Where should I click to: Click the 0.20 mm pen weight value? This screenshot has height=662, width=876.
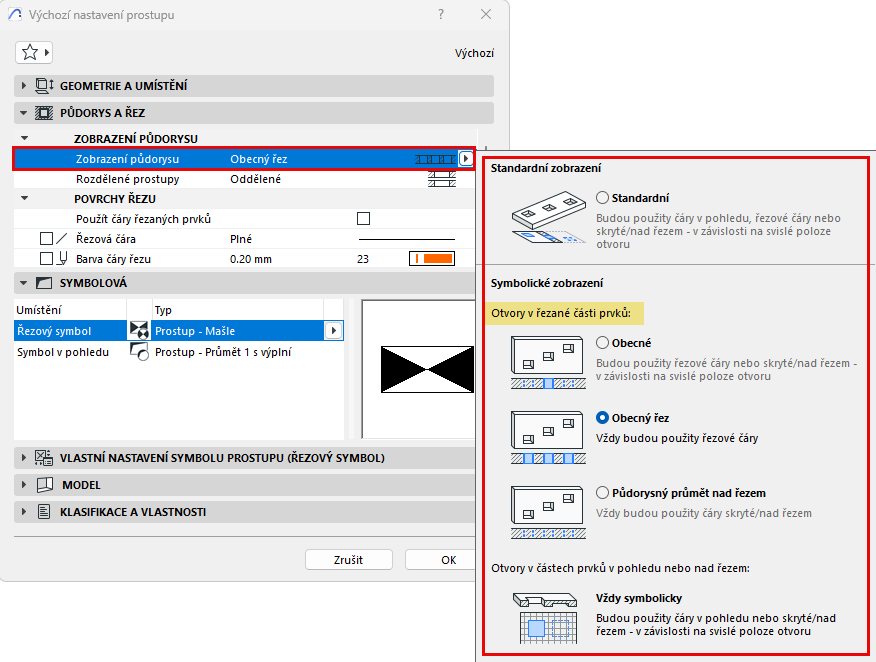coord(251,259)
